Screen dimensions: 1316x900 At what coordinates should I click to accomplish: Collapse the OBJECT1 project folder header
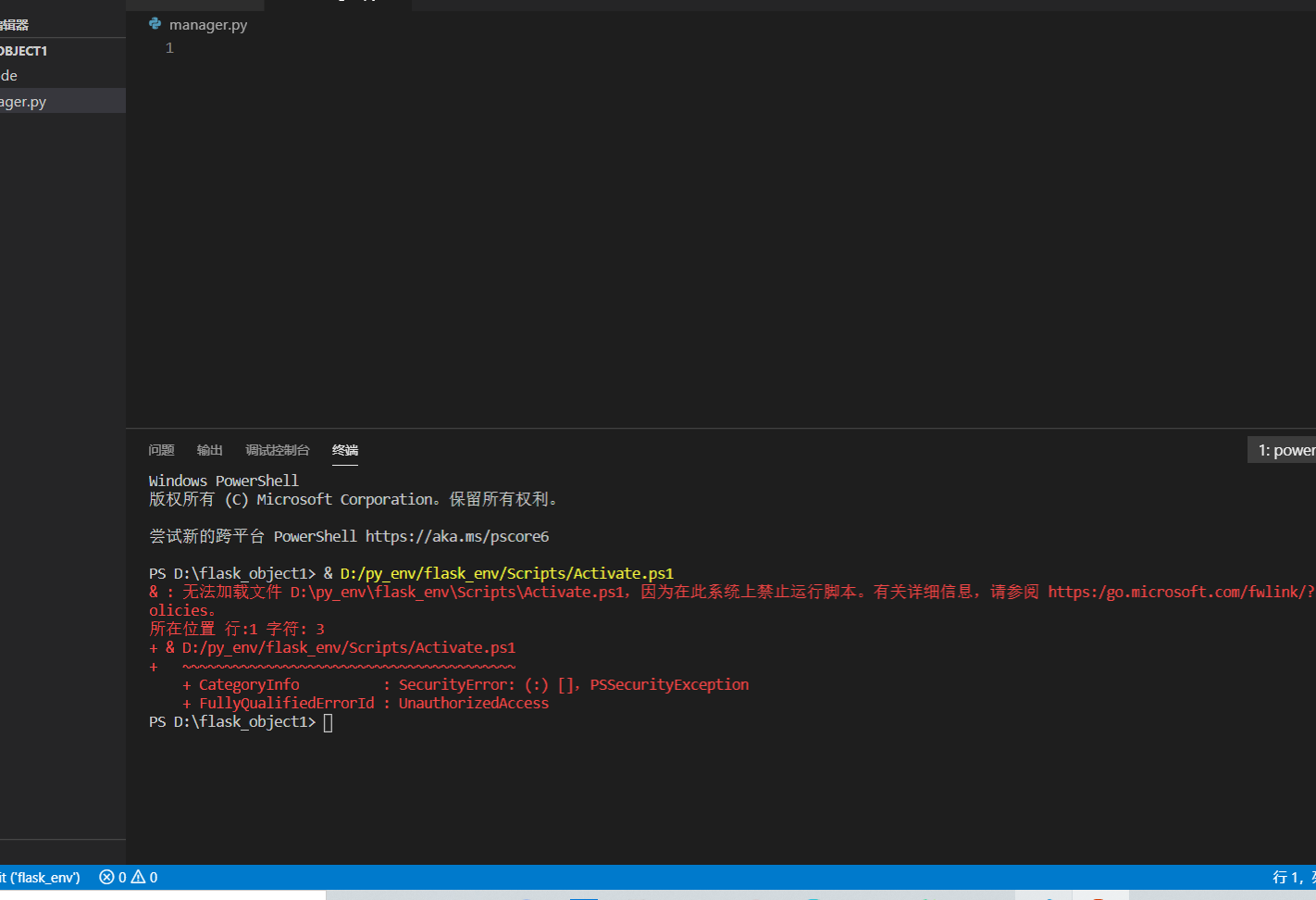pos(63,50)
